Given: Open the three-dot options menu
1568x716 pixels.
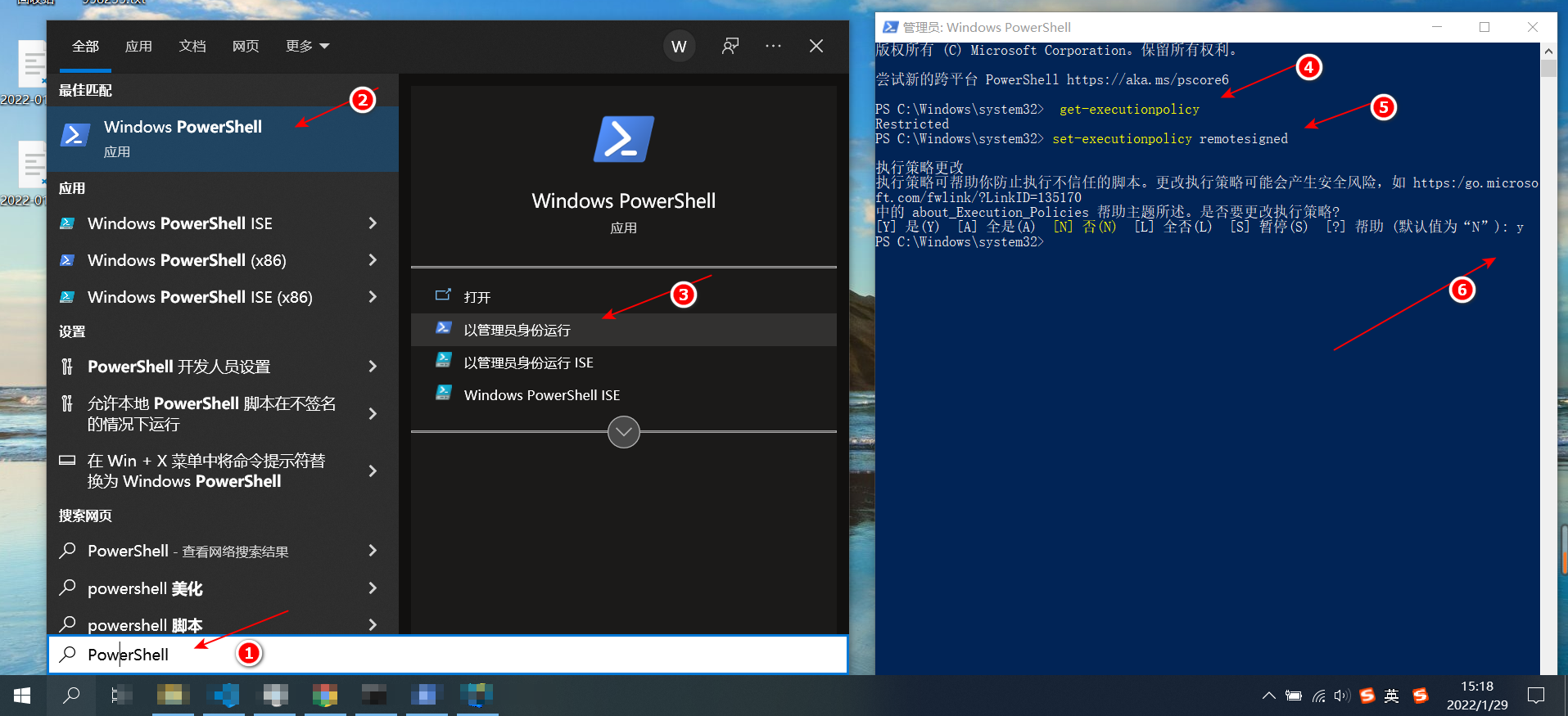Looking at the screenshot, I should point(773,46).
